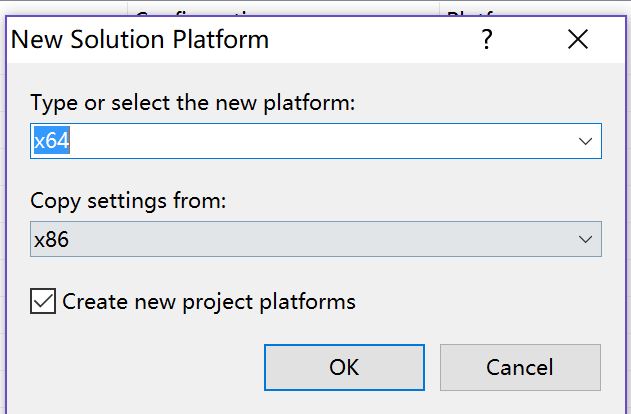This screenshot has width=631, height=414.
Task: Confirm with the OK button
Action: coord(344,367)
